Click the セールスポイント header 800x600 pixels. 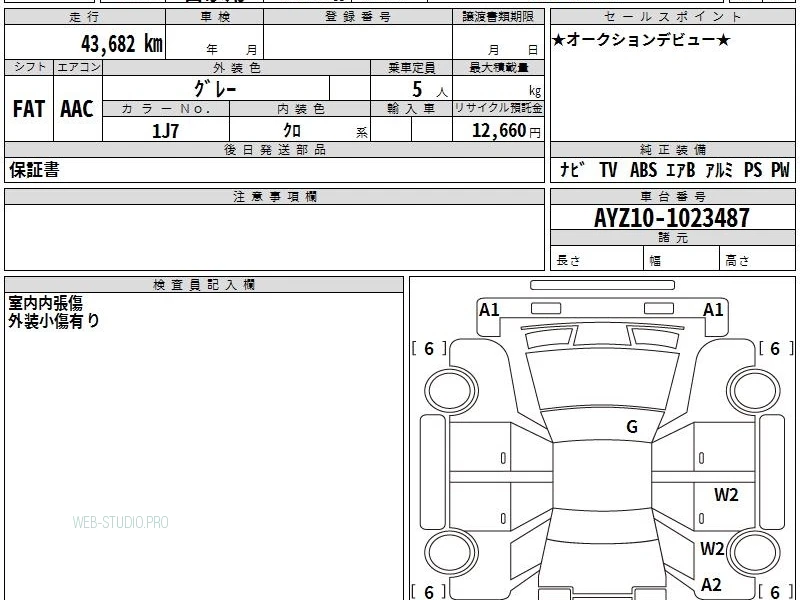click(x=672, y=17)
